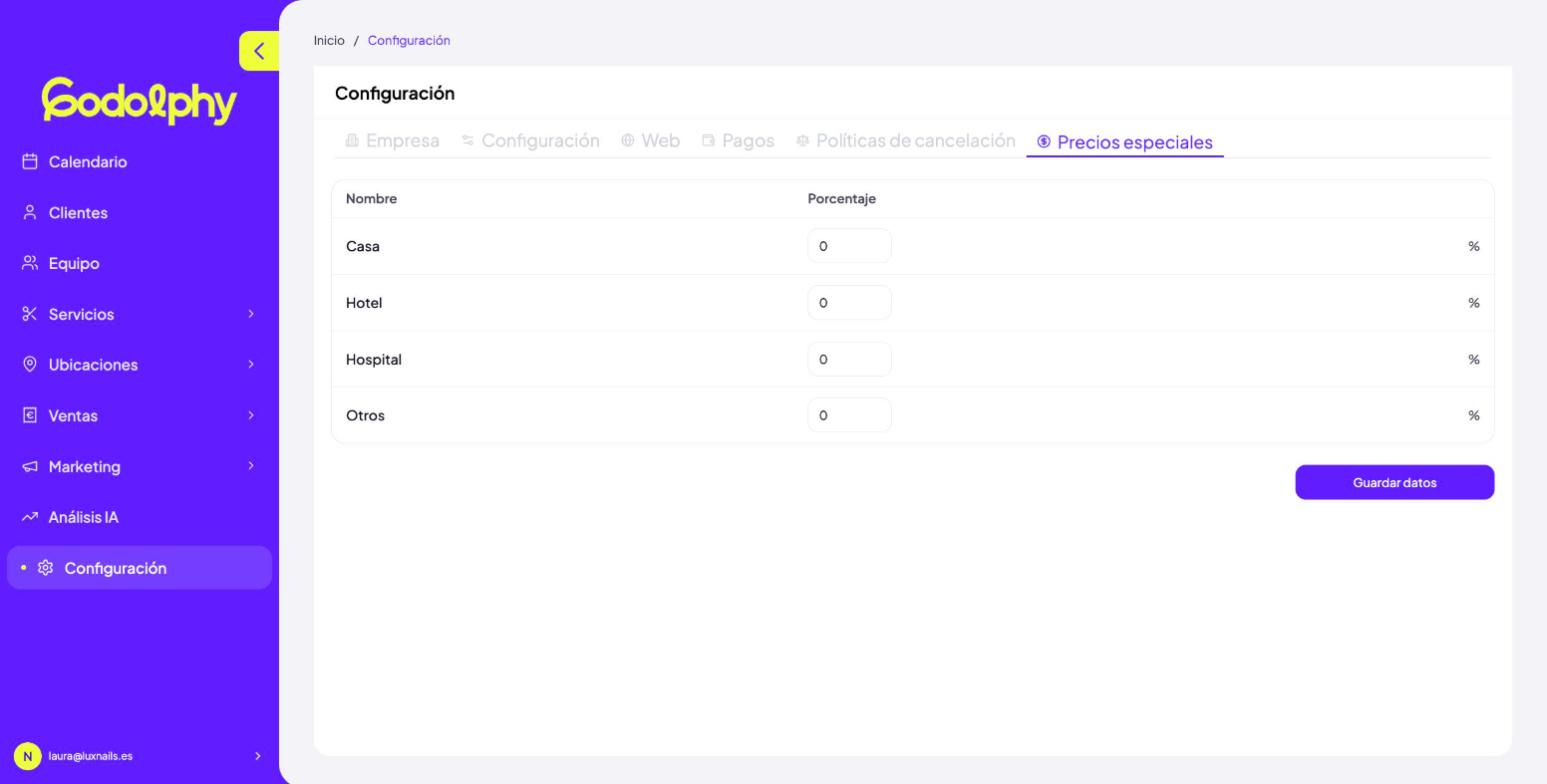1547x784 pixels.
Task: Open Análisis IA in the sidebar
Action: point(84,517)
